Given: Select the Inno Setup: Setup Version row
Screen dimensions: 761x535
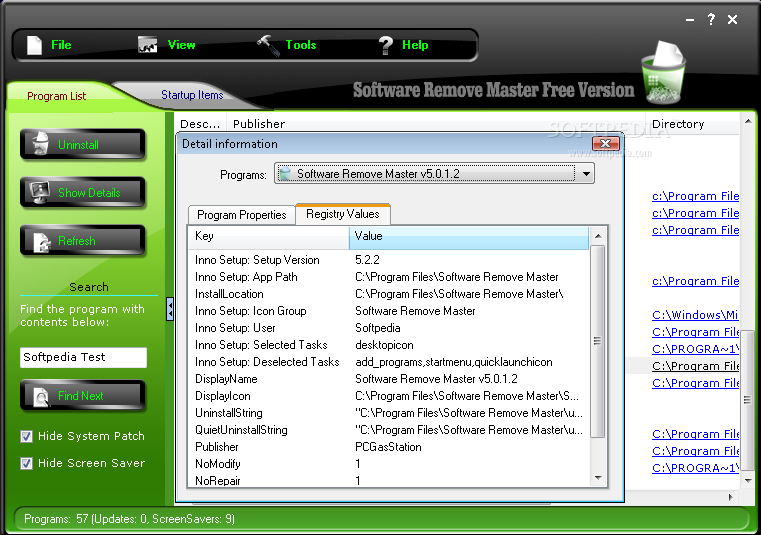Looking at the screenshot, I should point(390,260).
